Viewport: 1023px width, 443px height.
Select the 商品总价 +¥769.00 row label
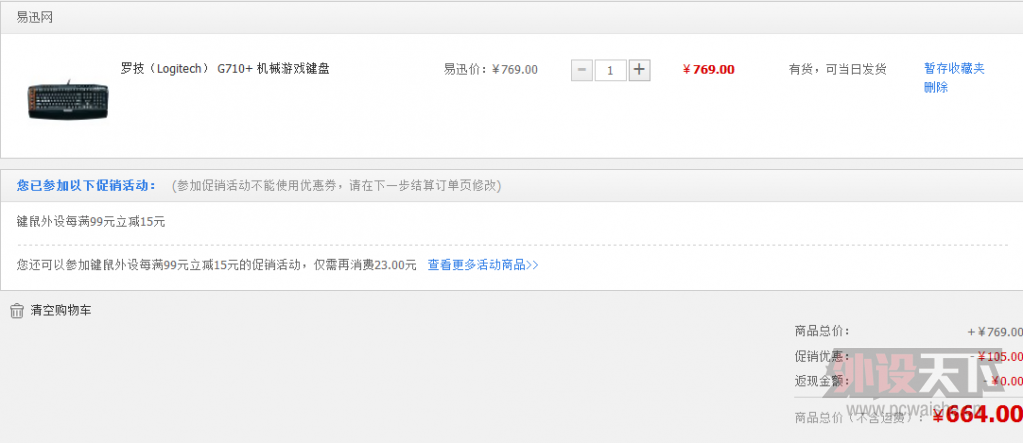(x=822, y=331)
